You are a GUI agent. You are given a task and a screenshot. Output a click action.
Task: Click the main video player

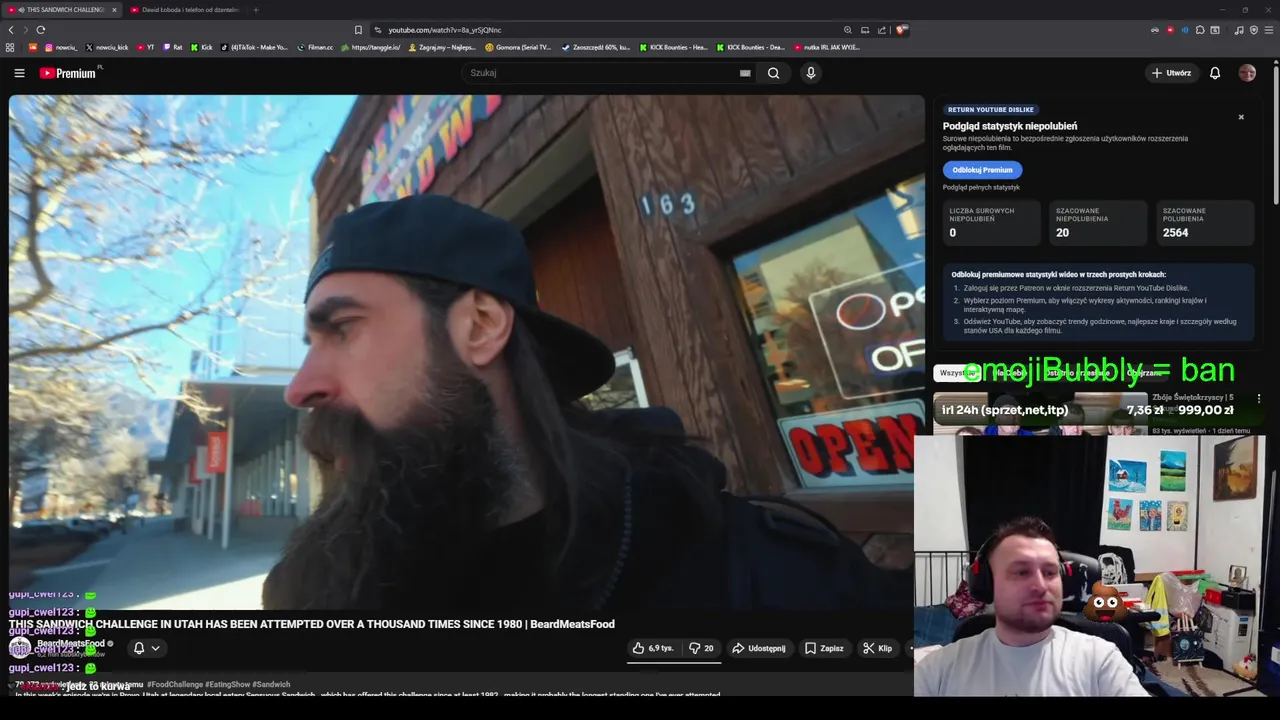(x=467, y=352)
